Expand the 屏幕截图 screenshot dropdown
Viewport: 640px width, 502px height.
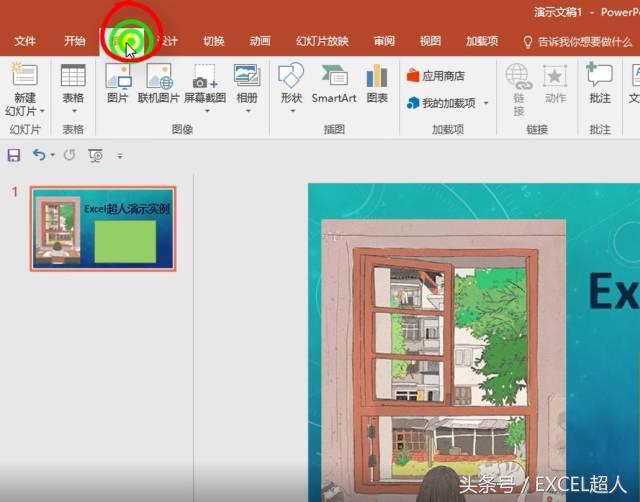coord(207,111)
